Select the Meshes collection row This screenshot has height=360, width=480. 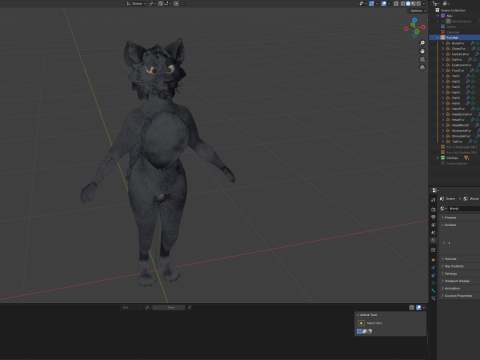point(454,158)
